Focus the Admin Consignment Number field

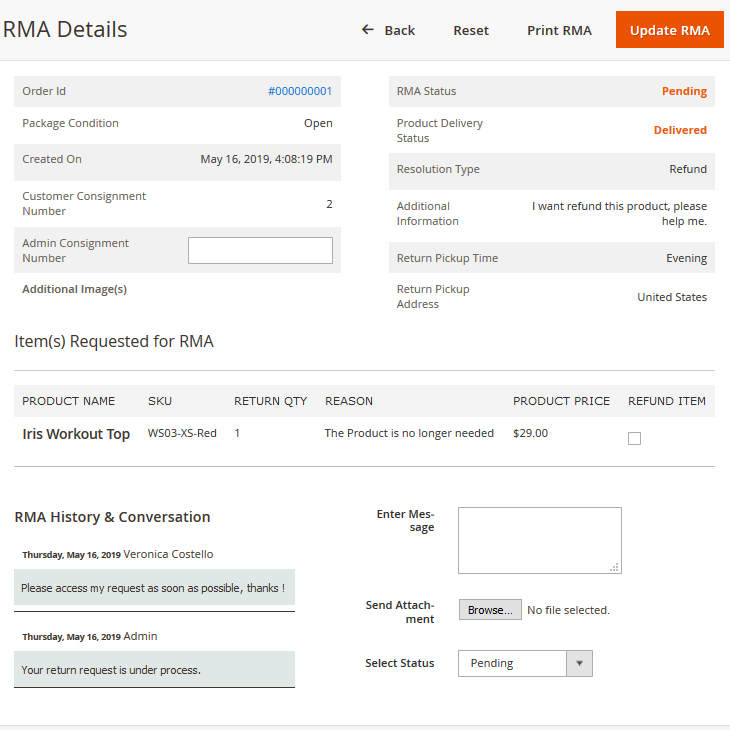(260, 250)
